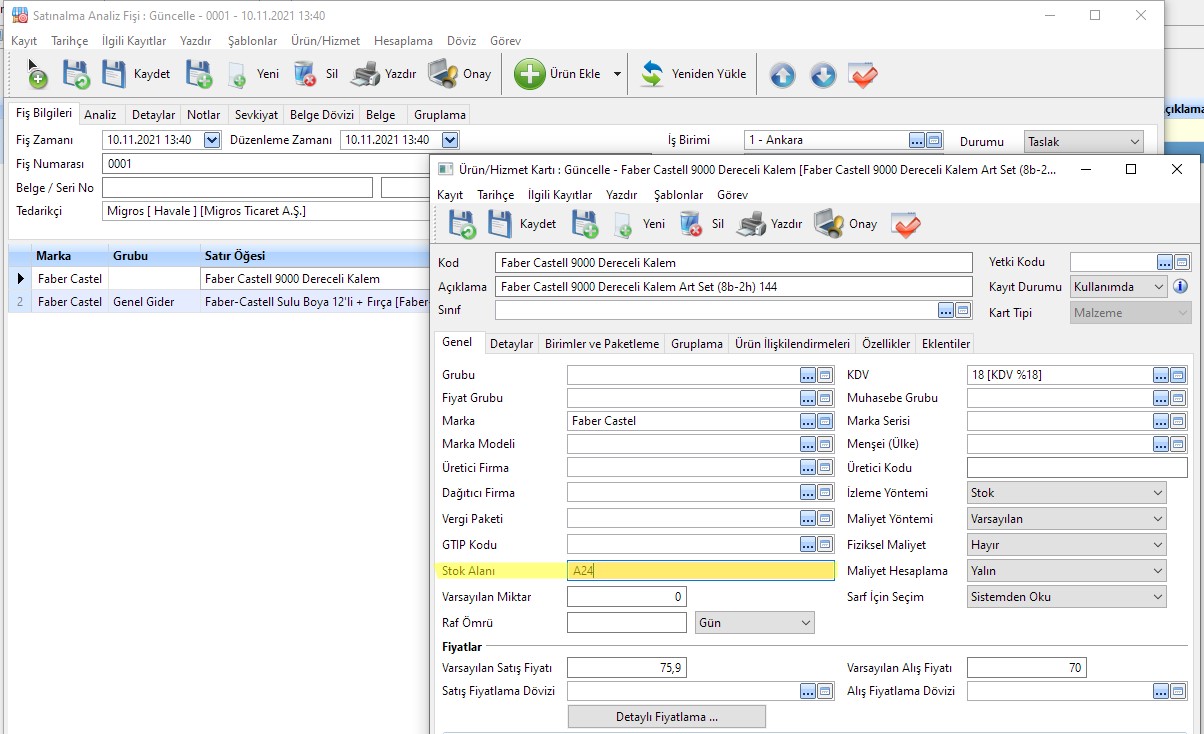1204x734 pixels.
Task: Click the Yazdır printer icon in main toolbar
Action: (366, 75)
